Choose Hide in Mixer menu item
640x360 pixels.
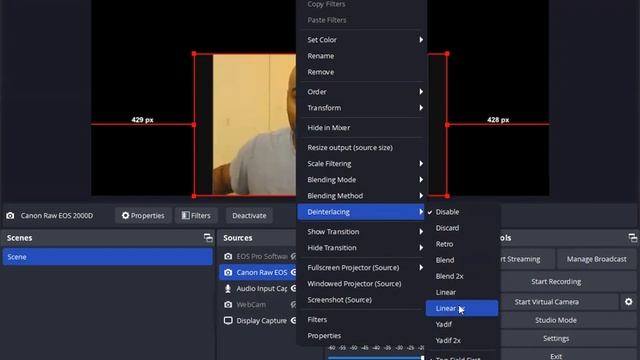361,128
